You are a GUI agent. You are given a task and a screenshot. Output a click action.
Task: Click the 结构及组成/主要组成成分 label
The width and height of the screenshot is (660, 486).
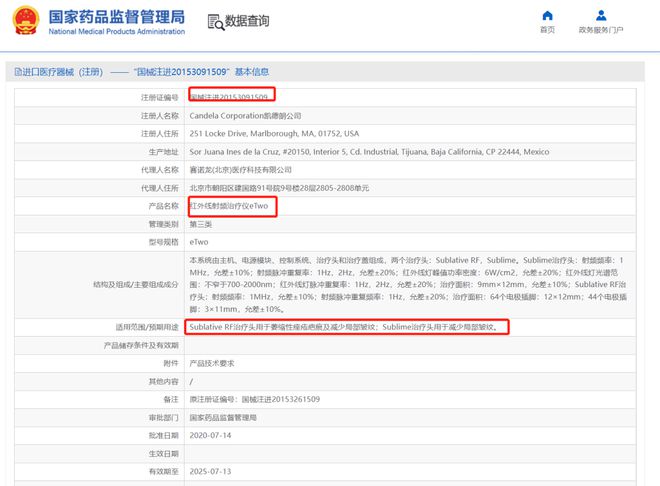coord(136,284)
